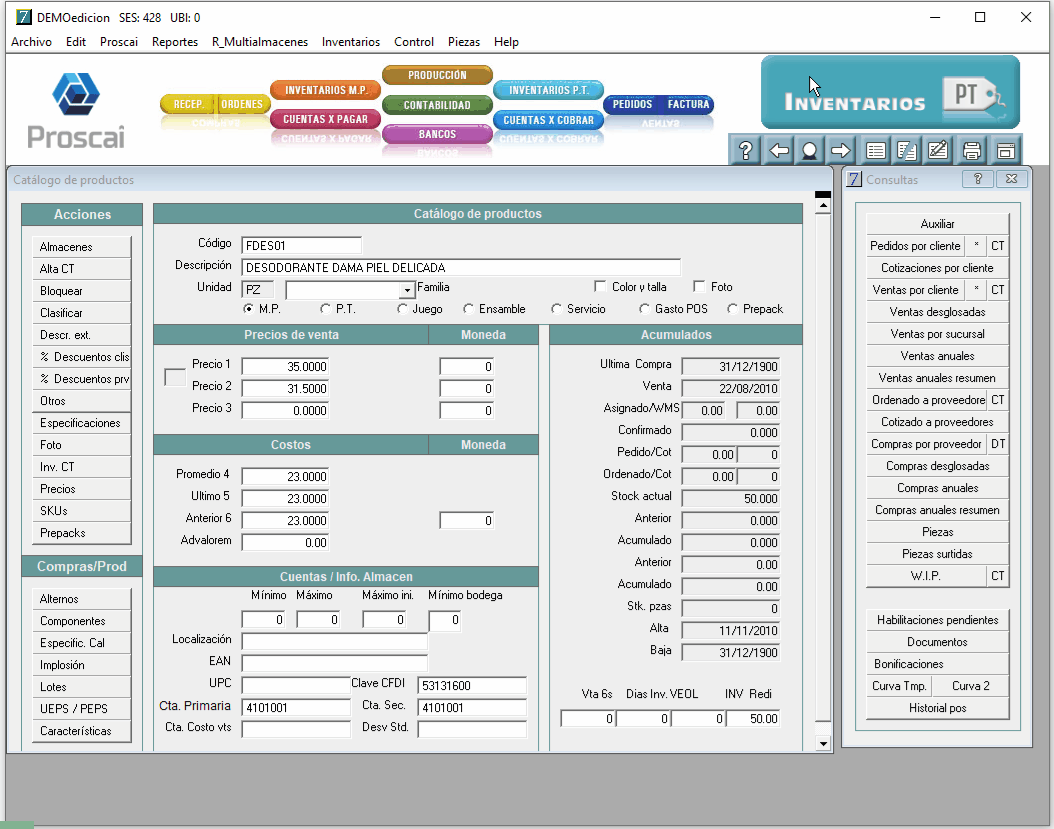Open the INVENTARIOS P.T. module
The height and width of the screenshot is (829, 1054).
(549, 90)
